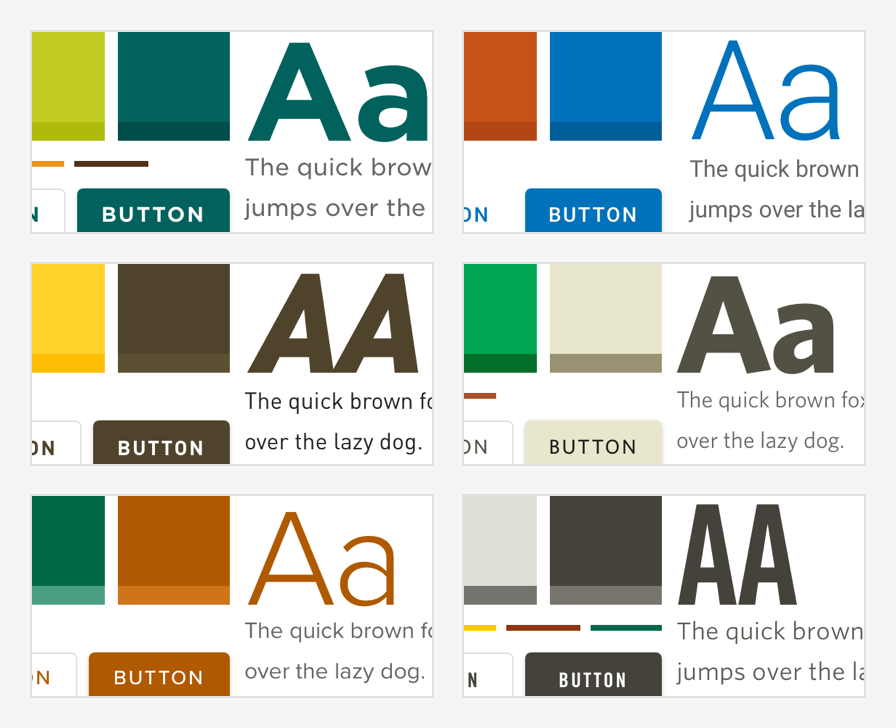Click the italic brown "AA" type sample
Image resolution: width=896 pixels, height=728 pixels.
pos(333,322)
